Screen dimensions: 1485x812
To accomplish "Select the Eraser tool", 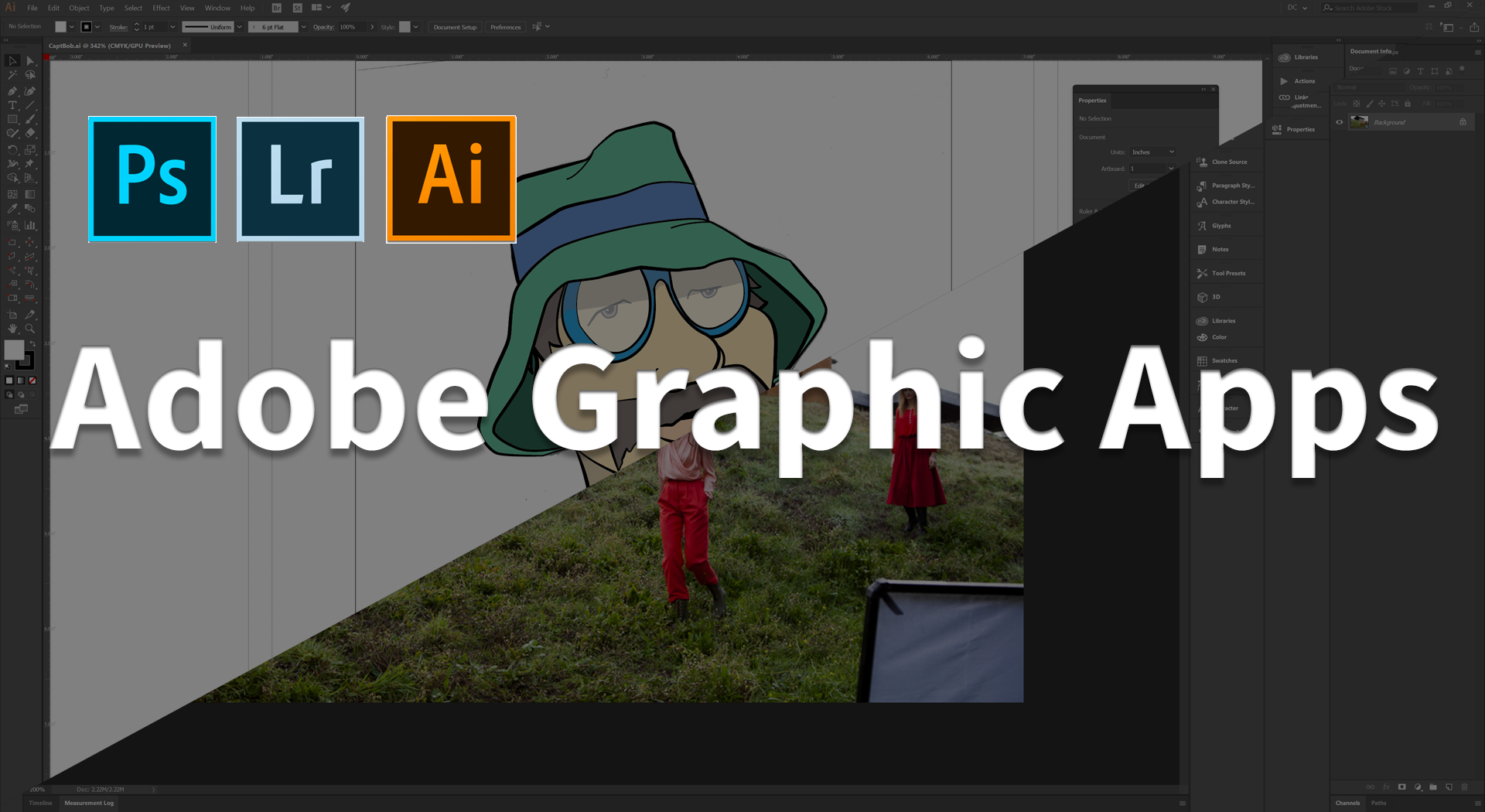I will click(x=30, y=134).
